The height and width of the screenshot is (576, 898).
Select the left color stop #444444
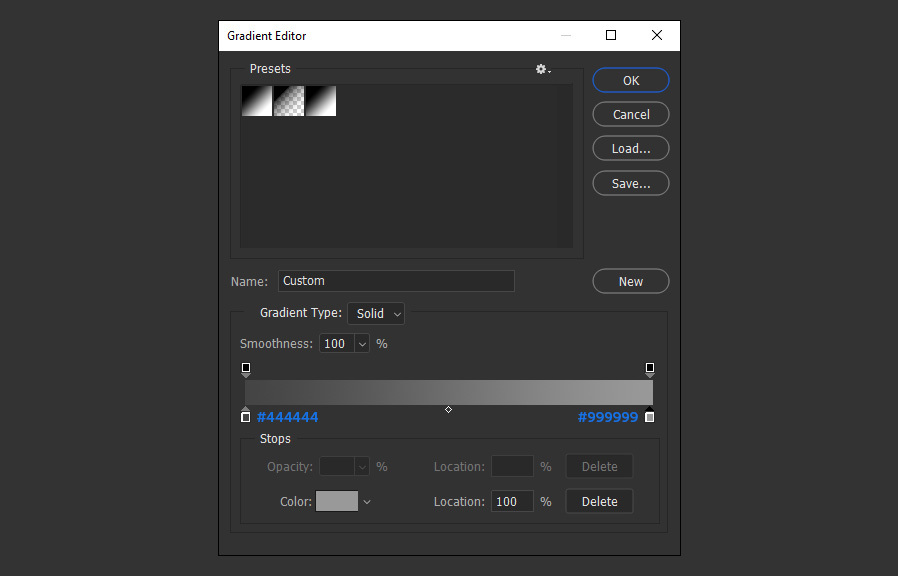pyautogui.click(x=246, y=415)
